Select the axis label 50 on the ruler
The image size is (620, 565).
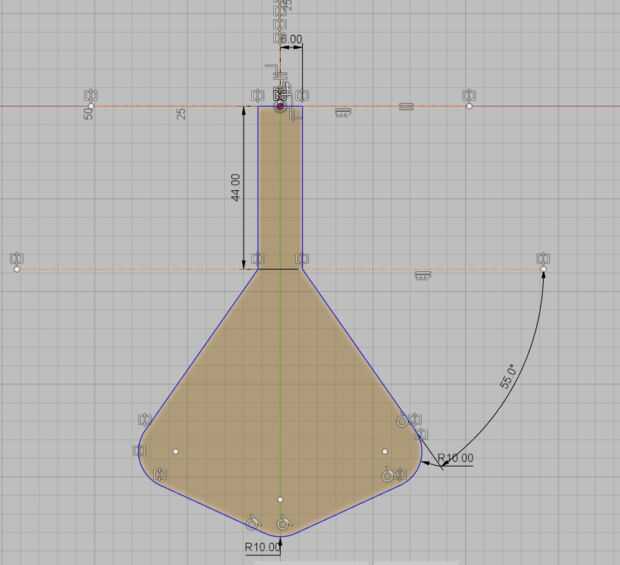point(88,113)
